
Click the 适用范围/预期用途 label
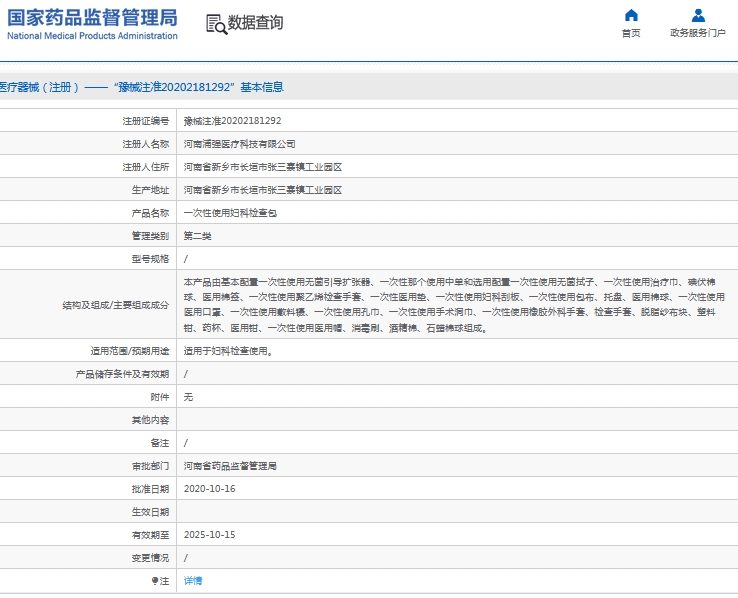click(129, 351)
